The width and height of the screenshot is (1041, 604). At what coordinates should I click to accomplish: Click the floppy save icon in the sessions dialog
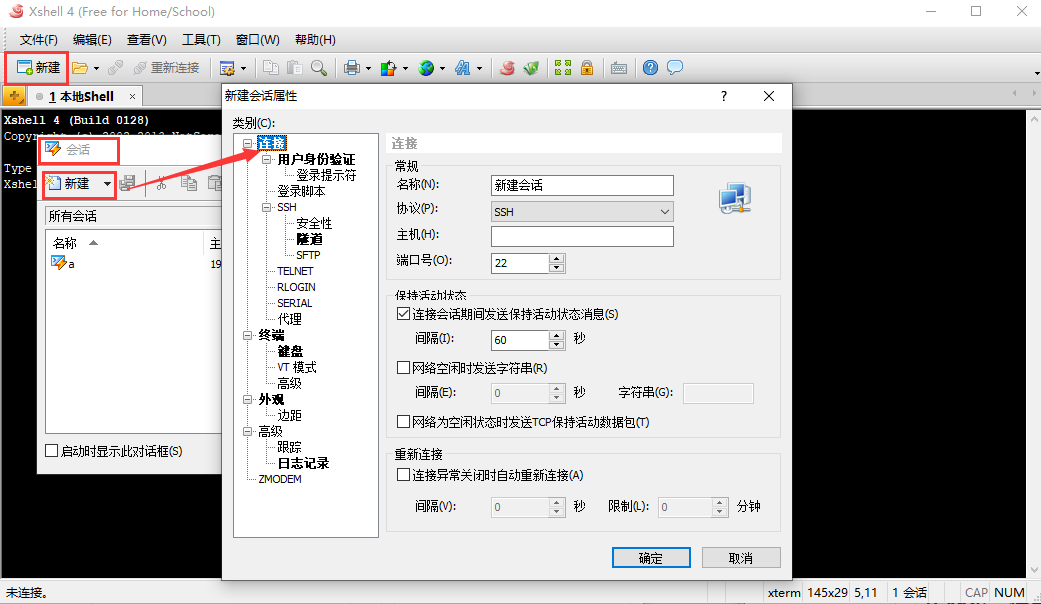(x=127, y=183)
